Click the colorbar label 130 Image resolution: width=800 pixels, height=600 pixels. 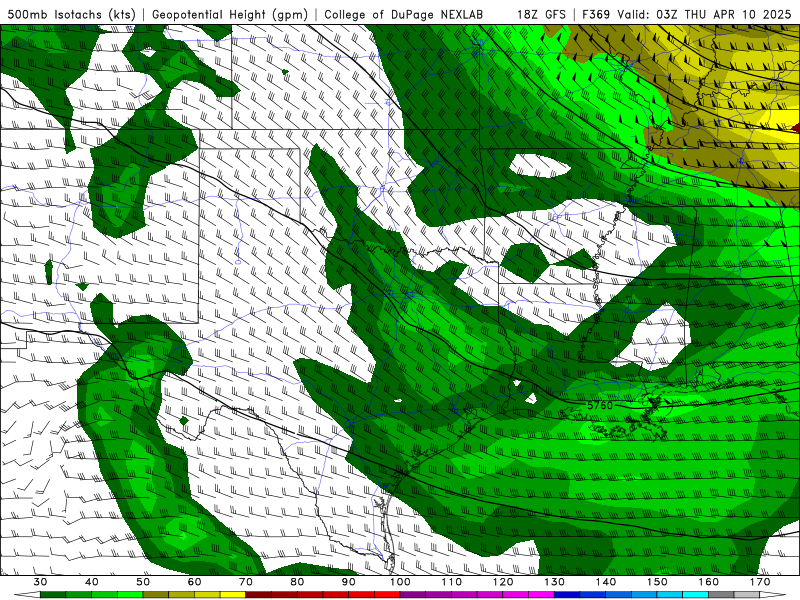click(x=555, y=582)
